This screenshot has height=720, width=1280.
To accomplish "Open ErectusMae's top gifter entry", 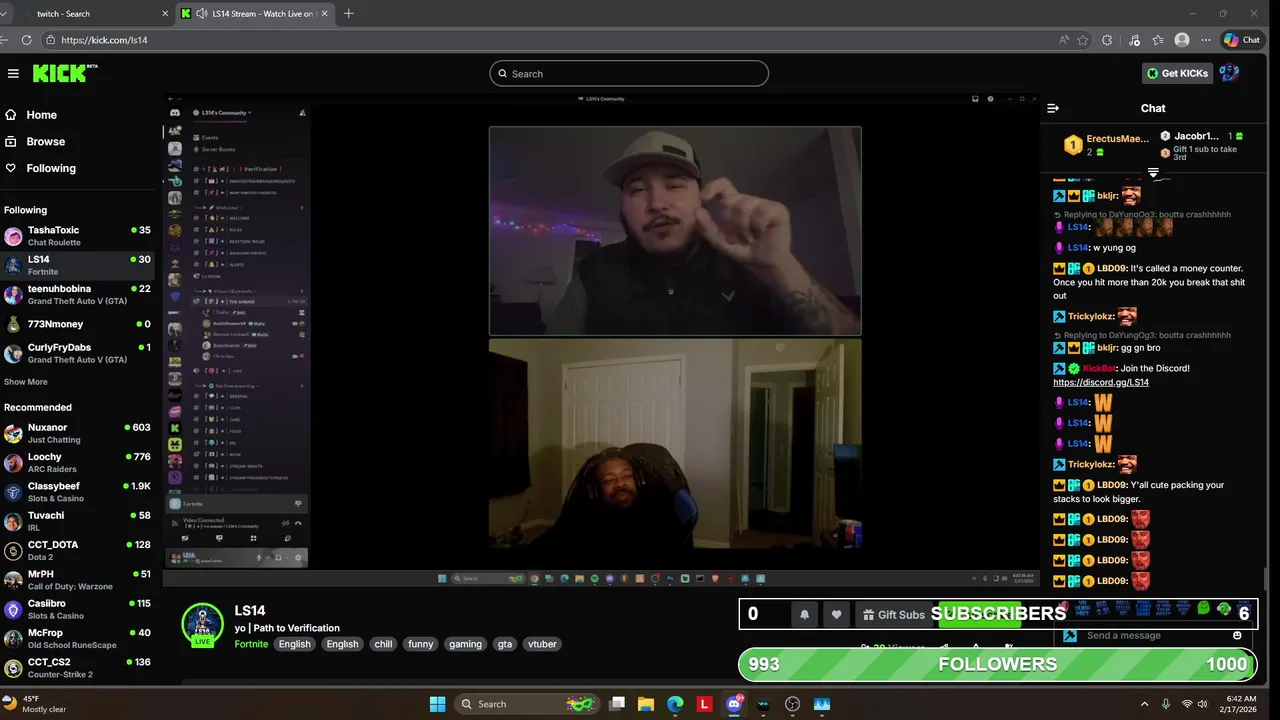I will (x=1104, y=144).
